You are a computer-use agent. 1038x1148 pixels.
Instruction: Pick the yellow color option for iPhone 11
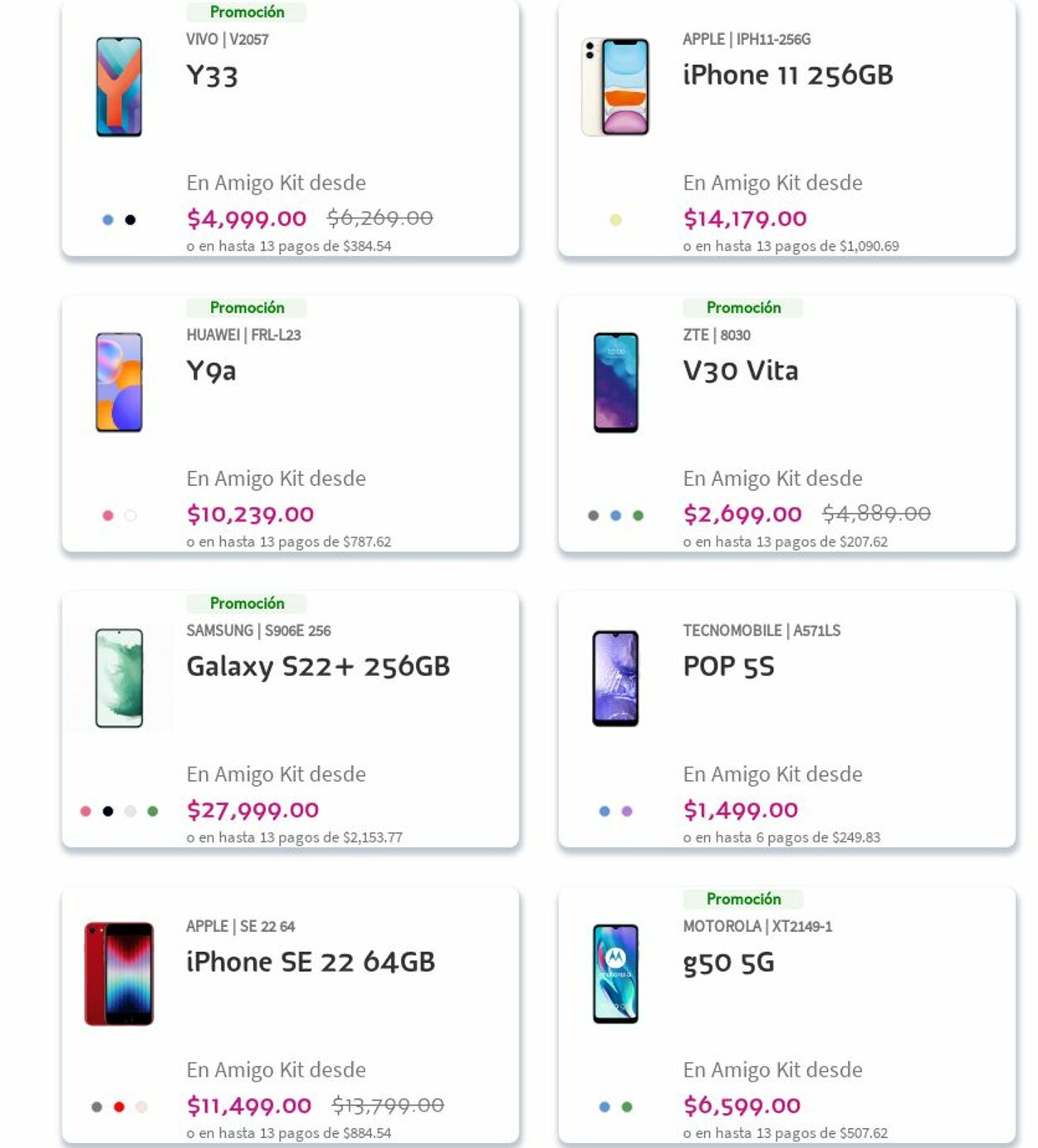[x=615, y=220]
